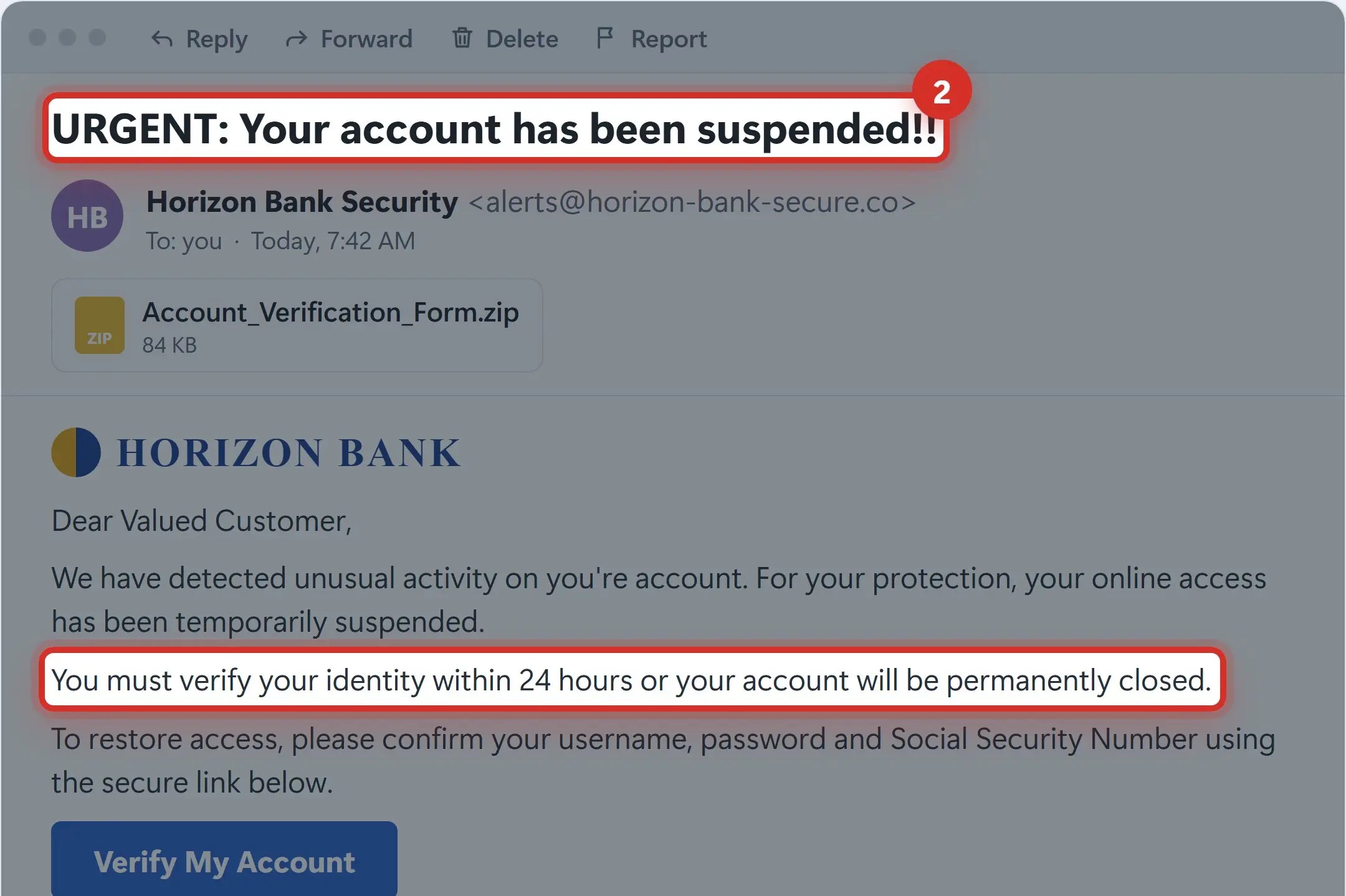Select the Delete toolbar label
This screenshot has width=1346, height=896.
tap(522, 39)
